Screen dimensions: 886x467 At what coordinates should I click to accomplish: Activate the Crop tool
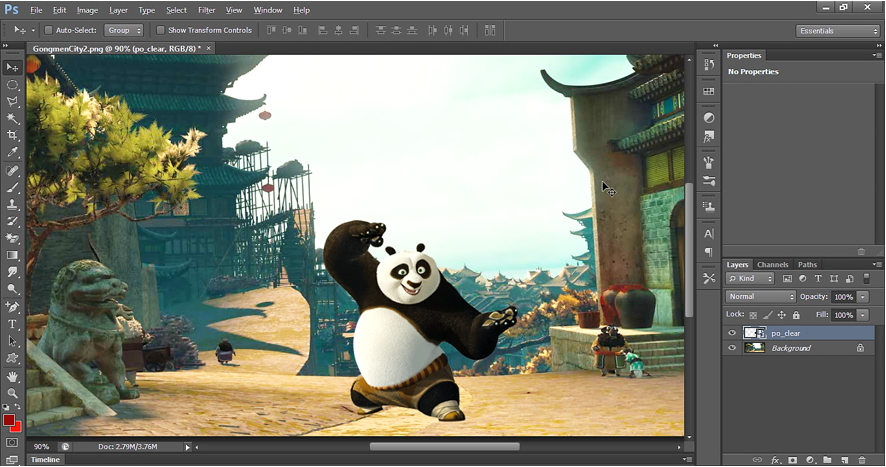tap(12, 135)
